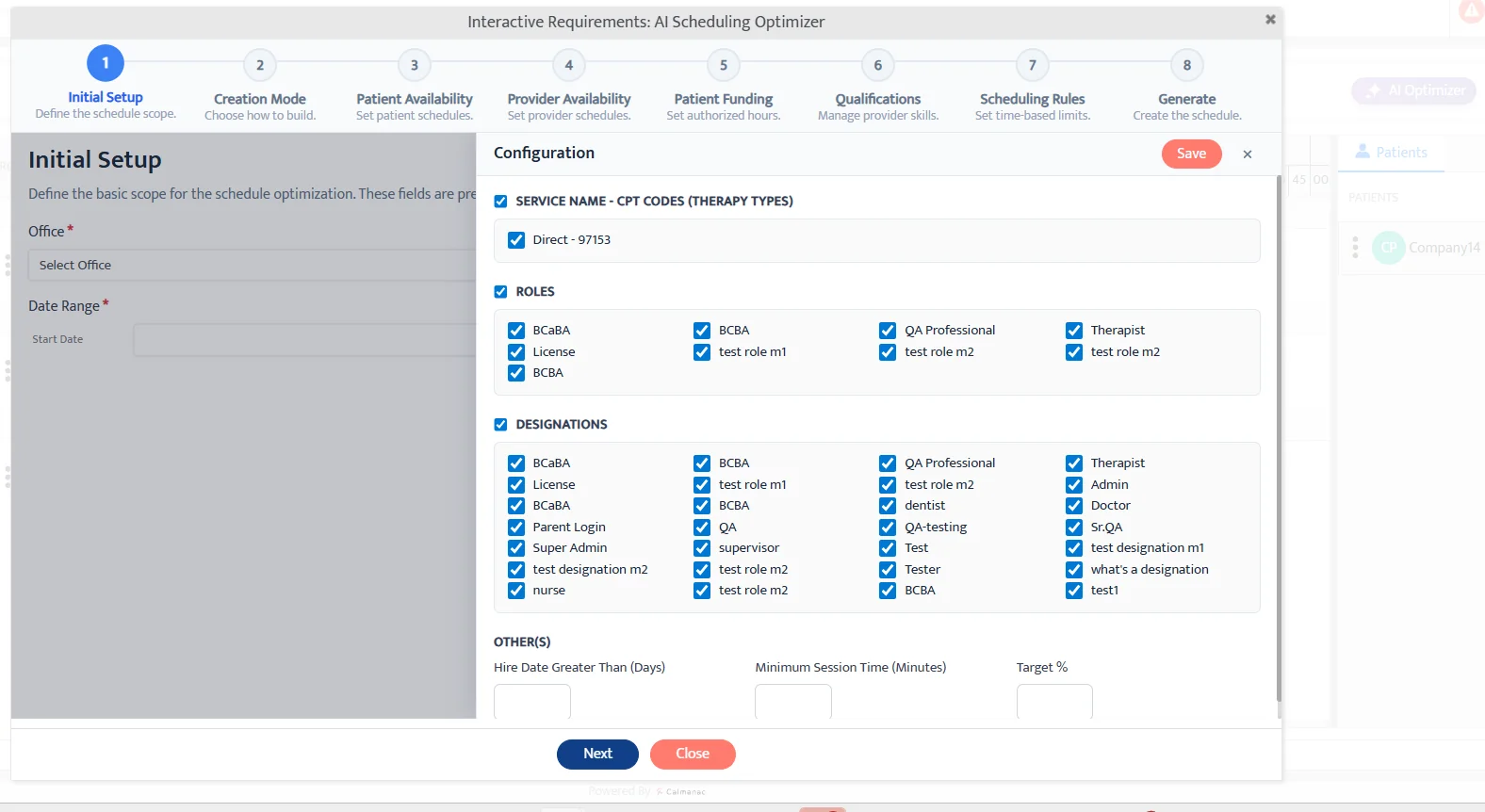Image resolution: width=1485 pixels, height=812 pixels.
Task: Uncheck test designation m2
Action: [516, 570]
